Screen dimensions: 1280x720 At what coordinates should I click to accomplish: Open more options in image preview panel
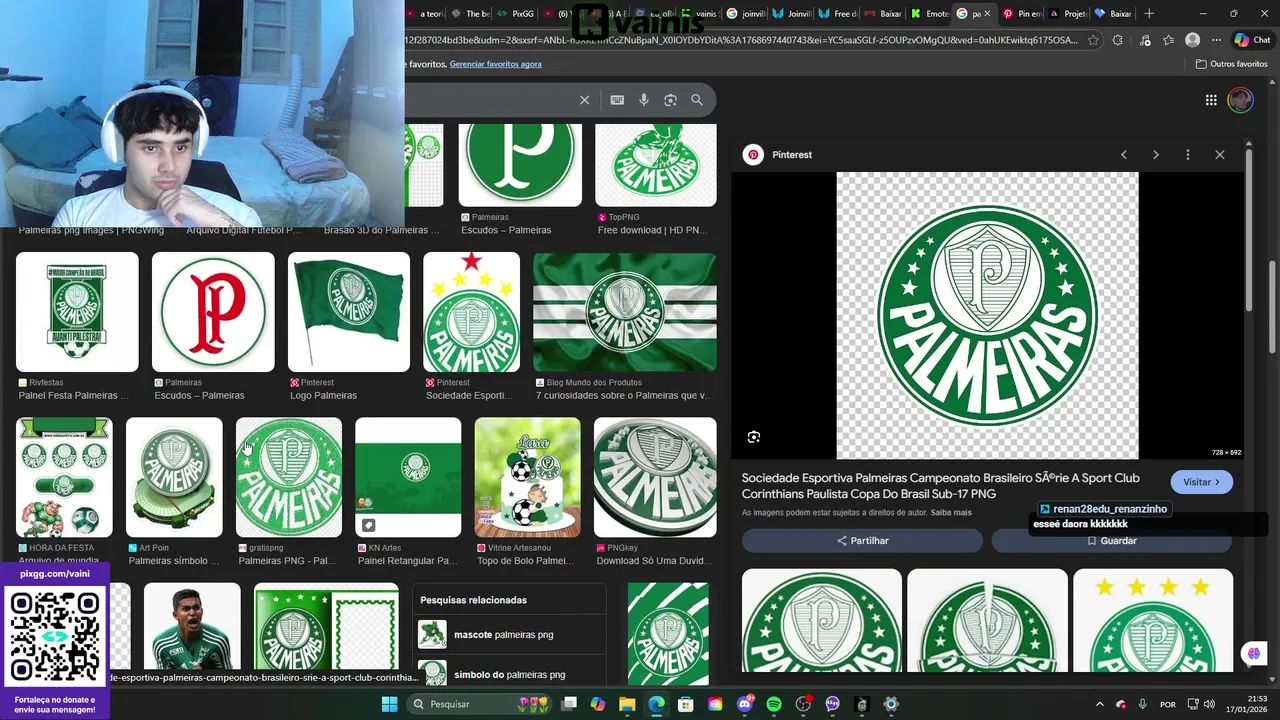click(x=1188, y=155)
